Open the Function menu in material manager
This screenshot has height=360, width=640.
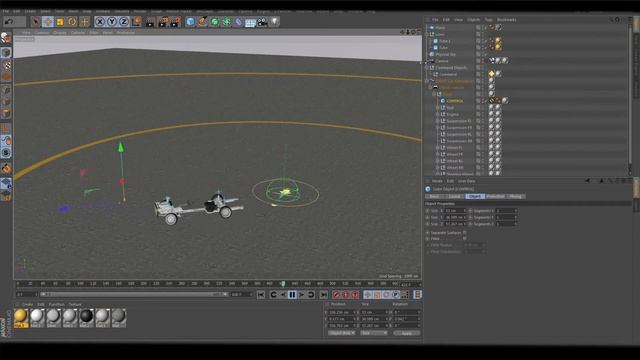click(57, 304)
